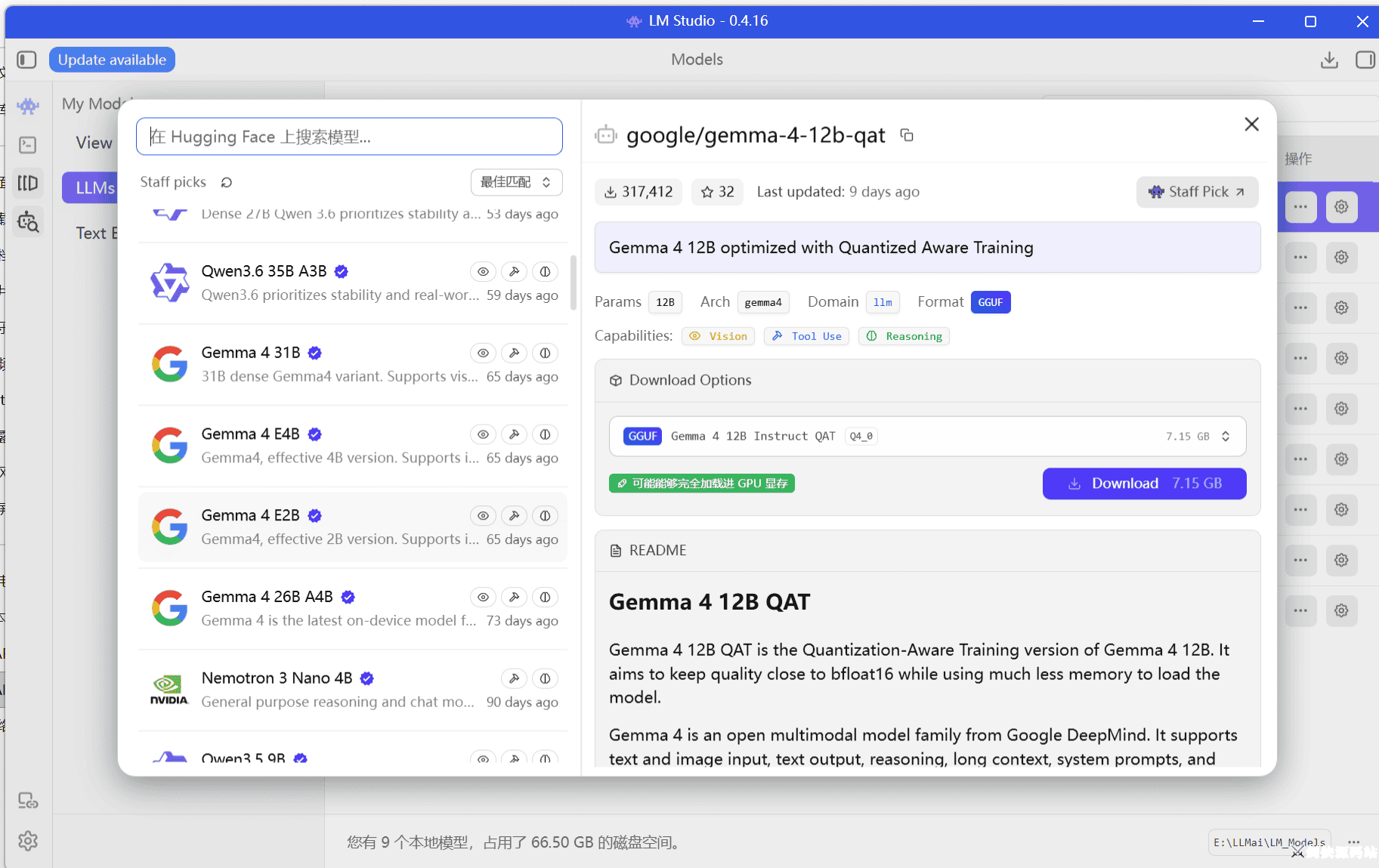1379x868 pixels.
Task: Click the llm domain tag
Action: [x=883, y=302]
